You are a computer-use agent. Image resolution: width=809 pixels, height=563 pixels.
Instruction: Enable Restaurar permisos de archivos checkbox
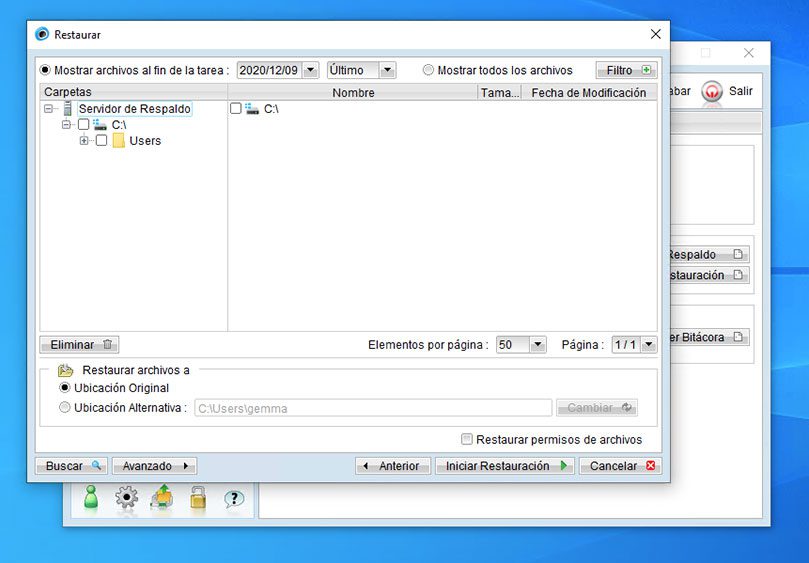click(466, 439)
